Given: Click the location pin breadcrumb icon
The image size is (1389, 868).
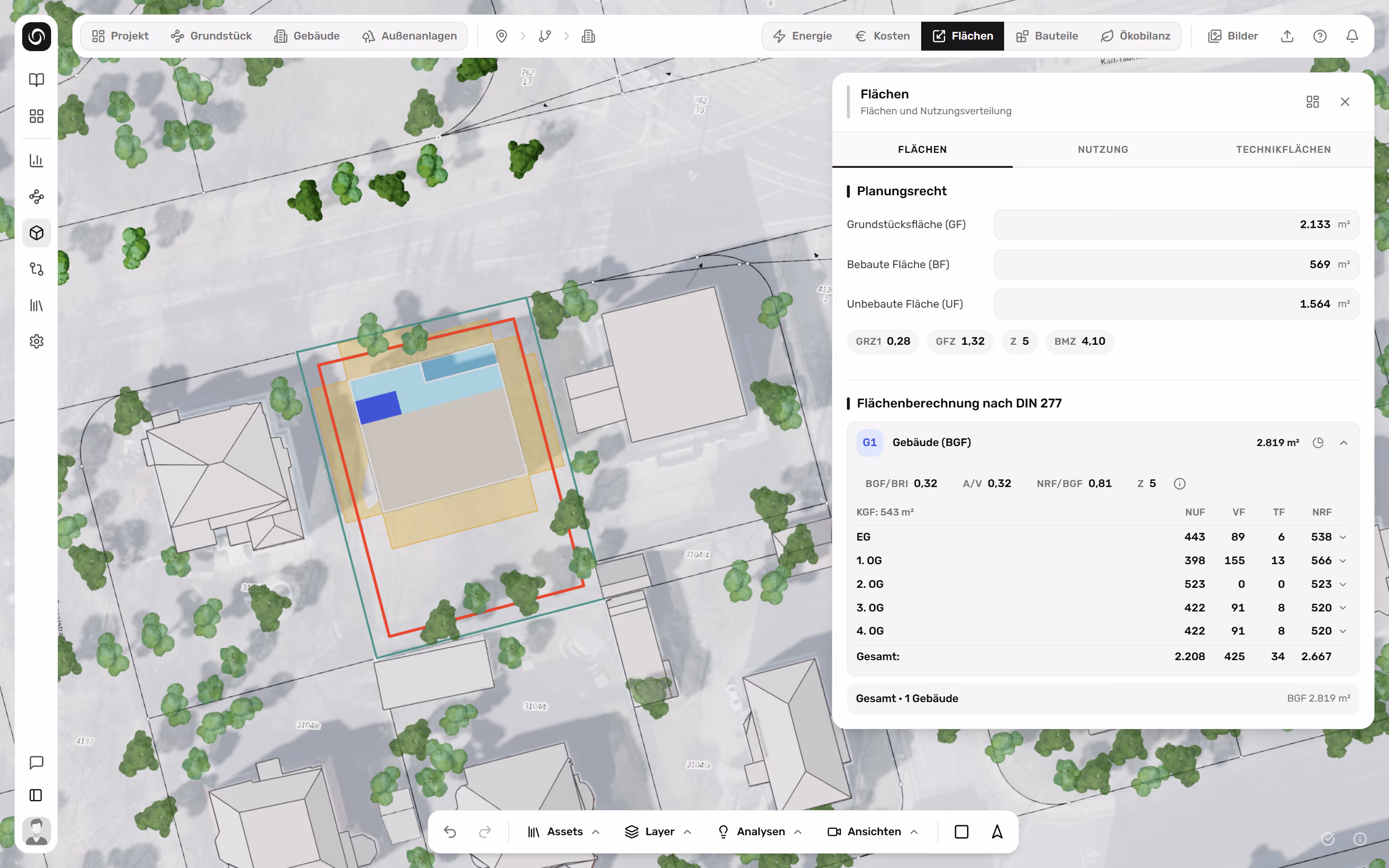Looking at the screenshot, I should coord(501,36).
